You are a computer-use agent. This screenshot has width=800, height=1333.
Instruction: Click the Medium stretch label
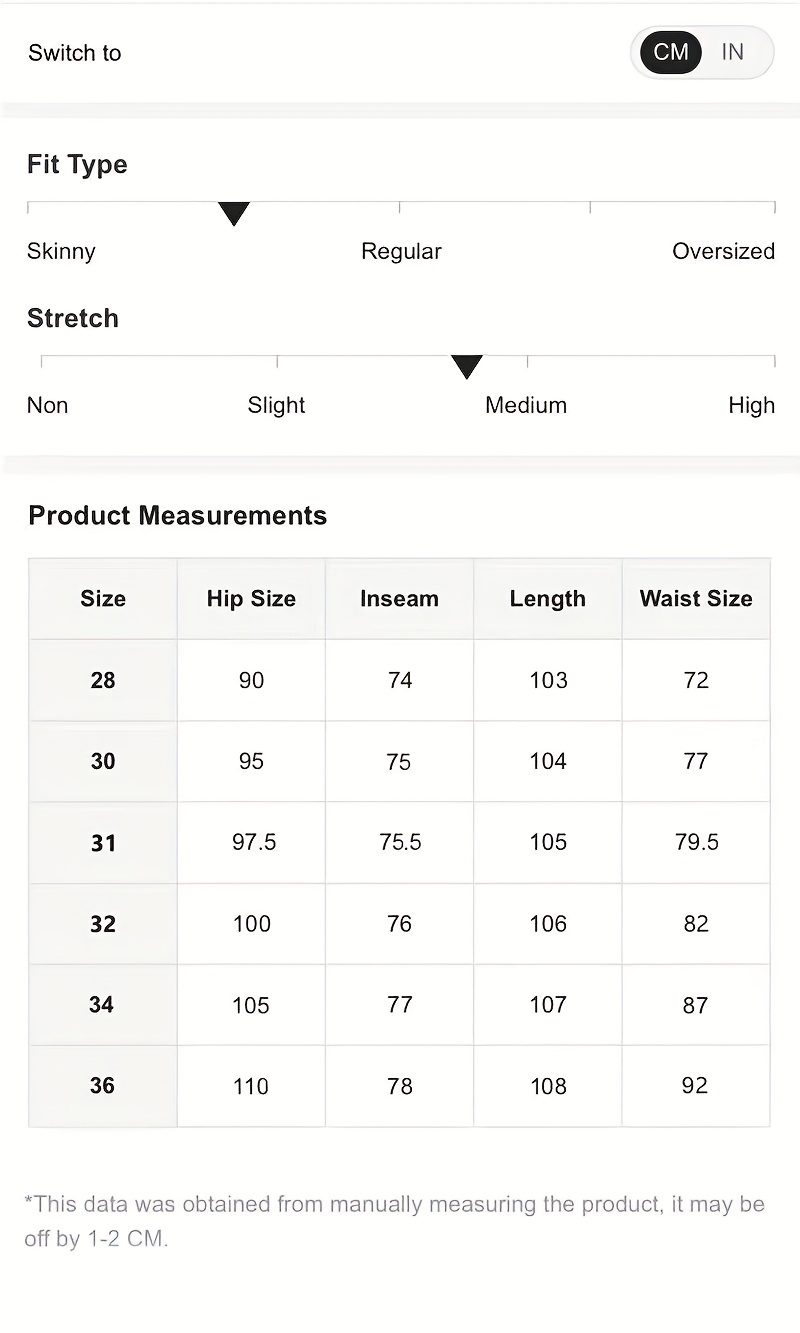[526, 405]
